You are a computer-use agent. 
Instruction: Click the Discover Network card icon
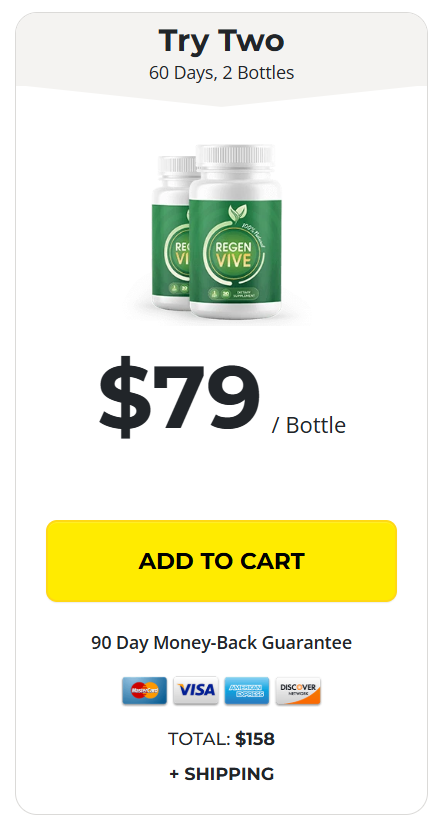coord(298,690)
